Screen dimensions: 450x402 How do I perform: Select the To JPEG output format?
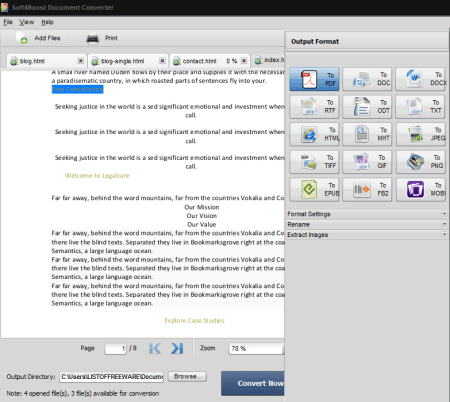[x=421, y=135]
